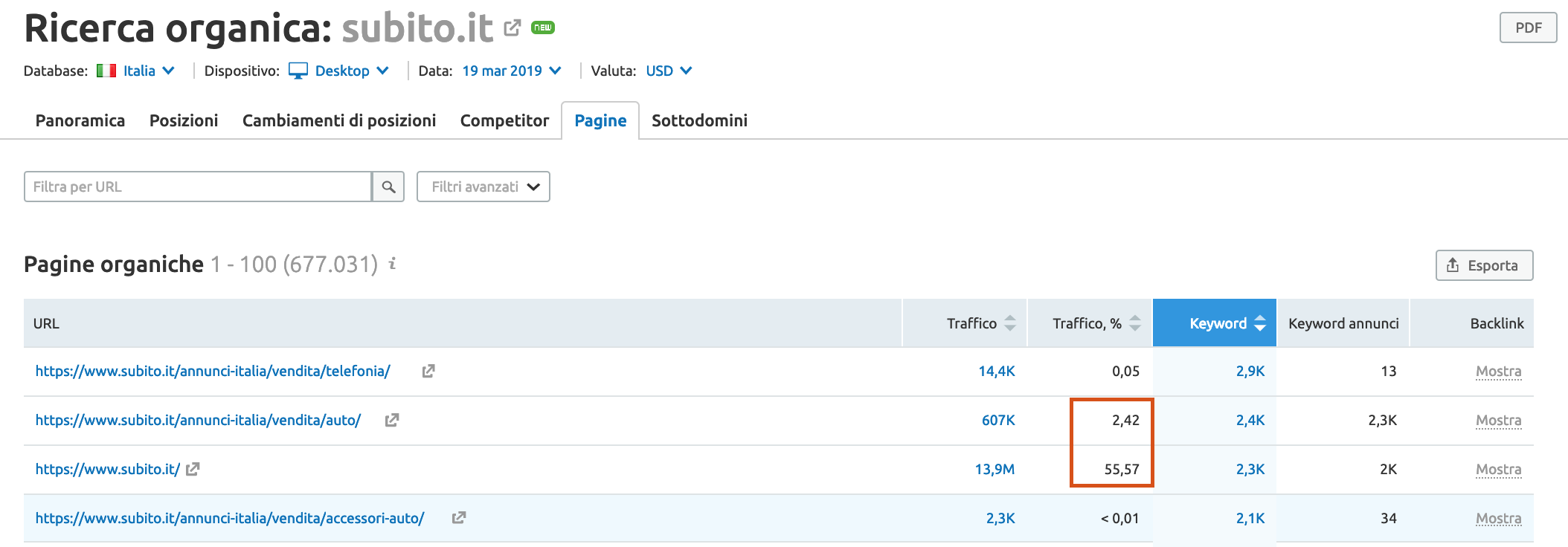Click the green 'new' badge icon

pos(543,27)
